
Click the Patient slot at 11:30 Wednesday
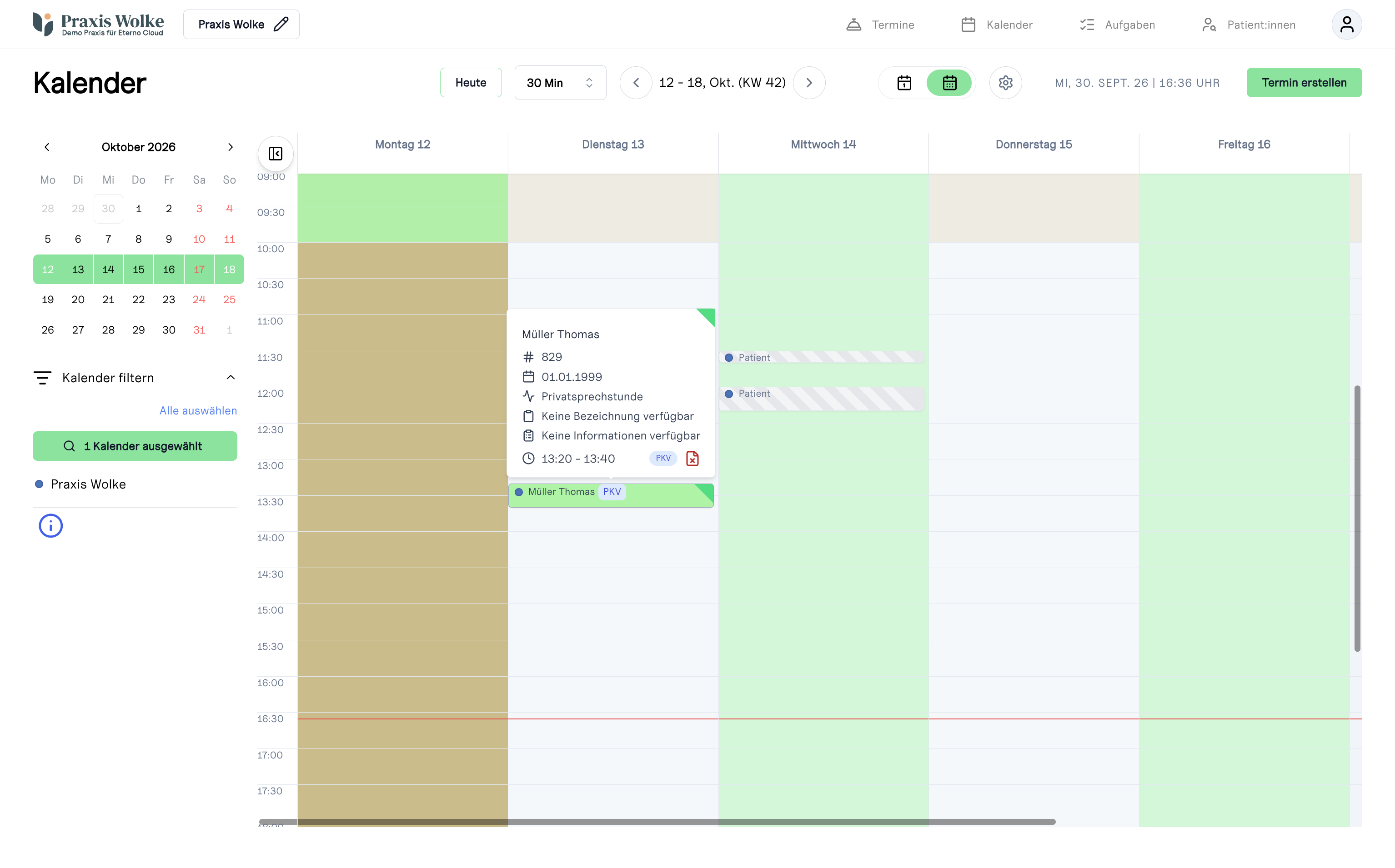[x=821, y=358]
